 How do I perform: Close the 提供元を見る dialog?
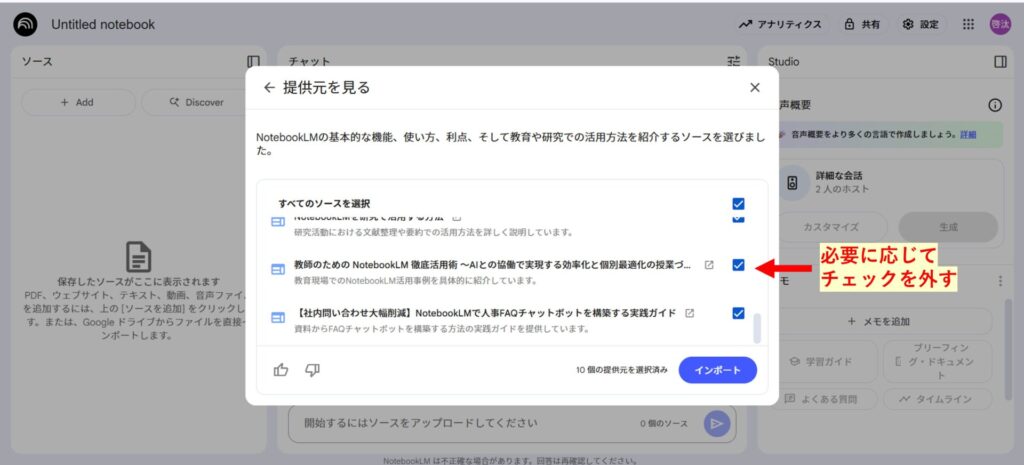coord(755,88)
